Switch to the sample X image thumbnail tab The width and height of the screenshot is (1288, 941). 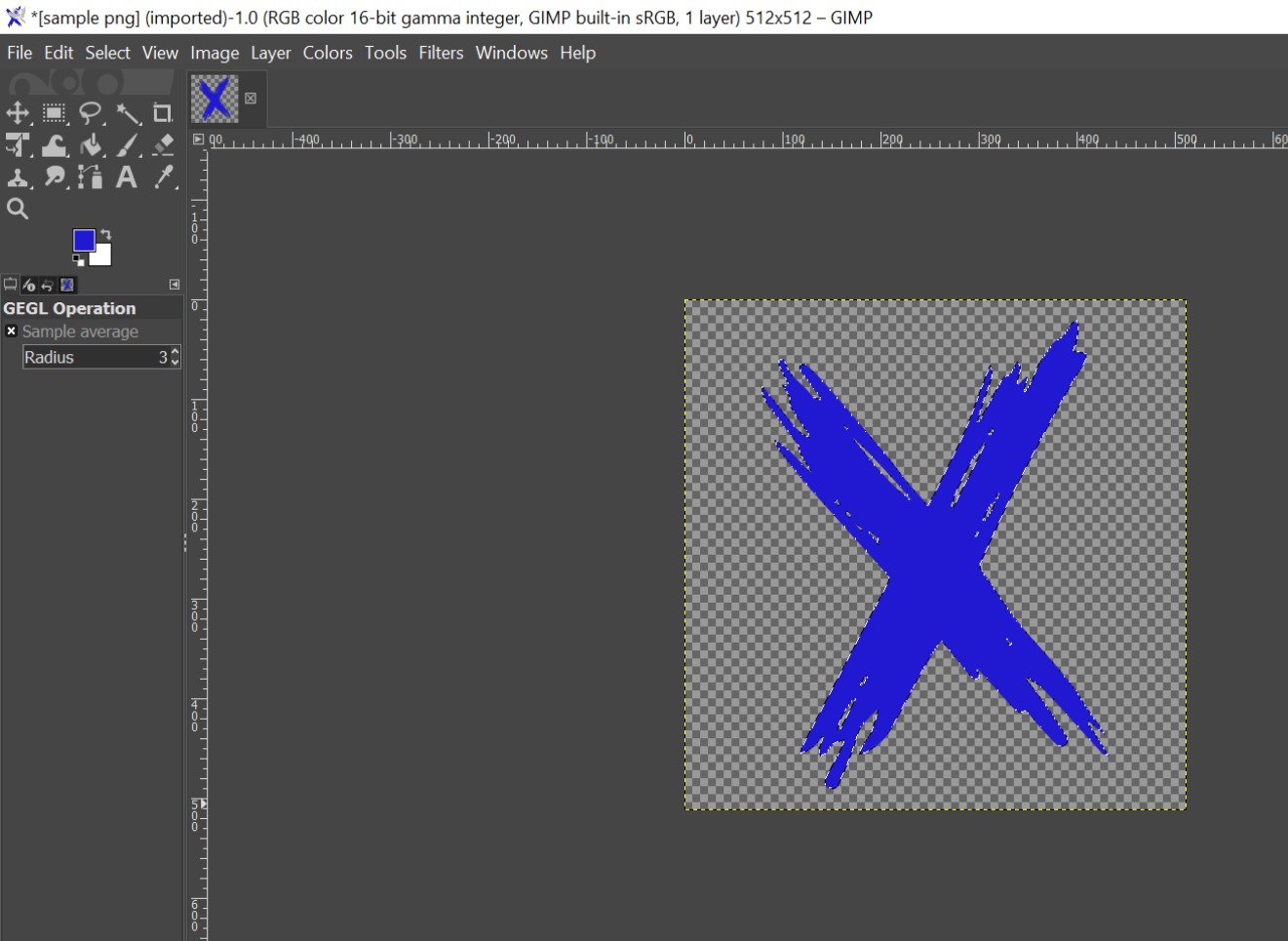[215, 98]
